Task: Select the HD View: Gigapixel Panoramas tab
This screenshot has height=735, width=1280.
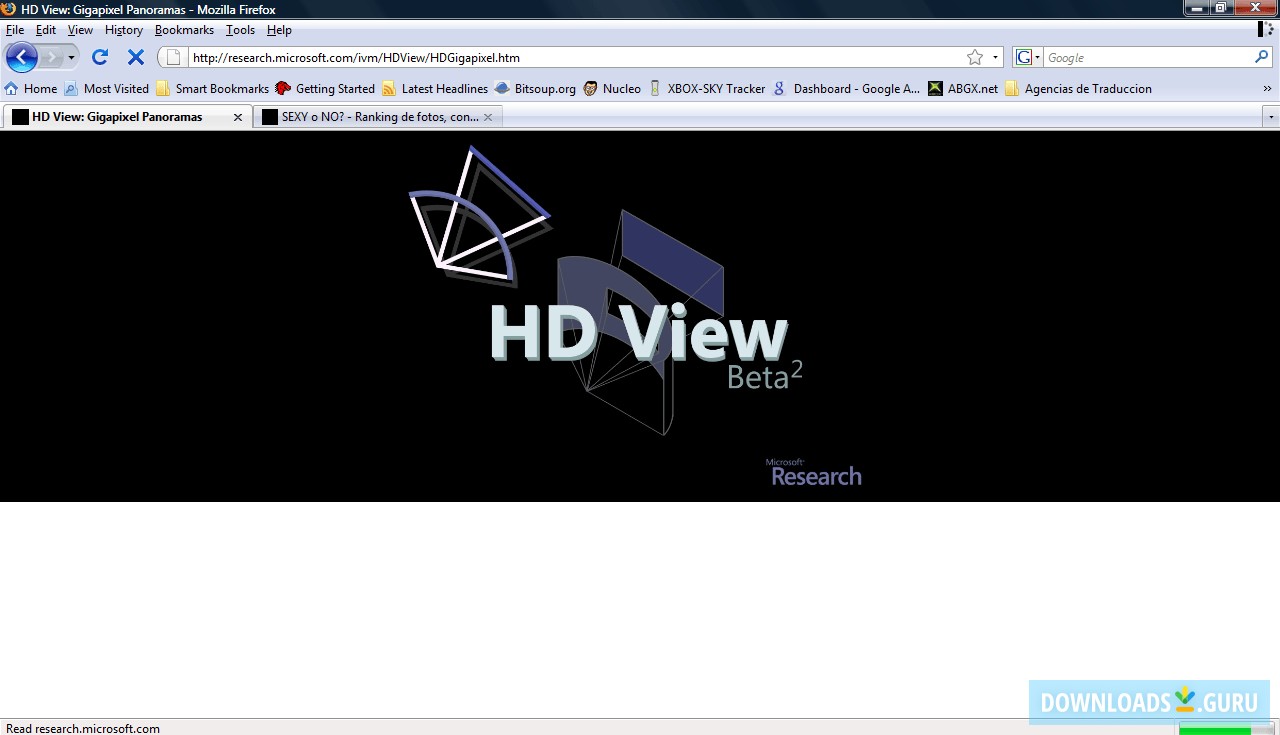Action: [x=127, y=117]
